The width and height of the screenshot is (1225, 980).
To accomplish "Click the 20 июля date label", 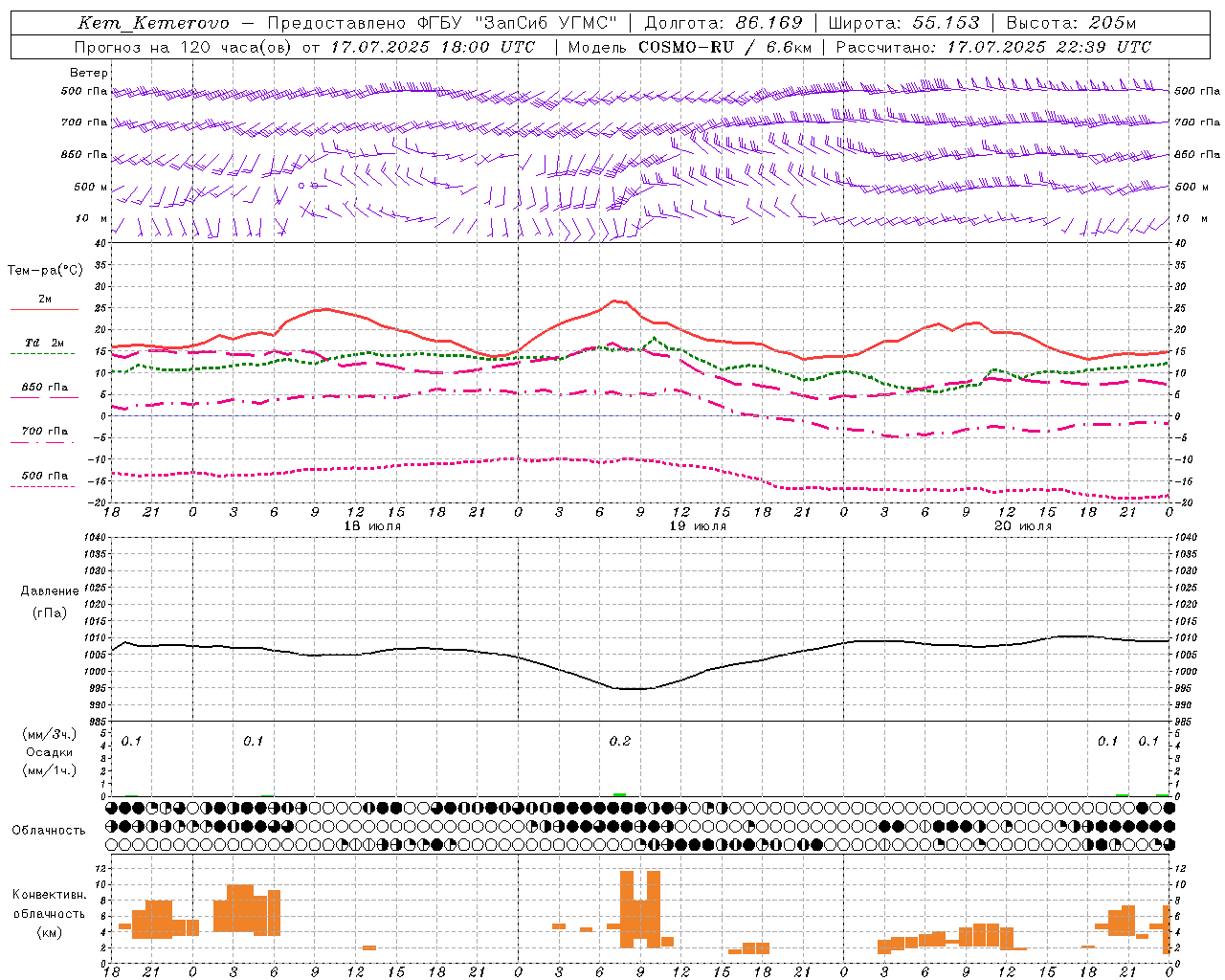I will [1023, 526].
